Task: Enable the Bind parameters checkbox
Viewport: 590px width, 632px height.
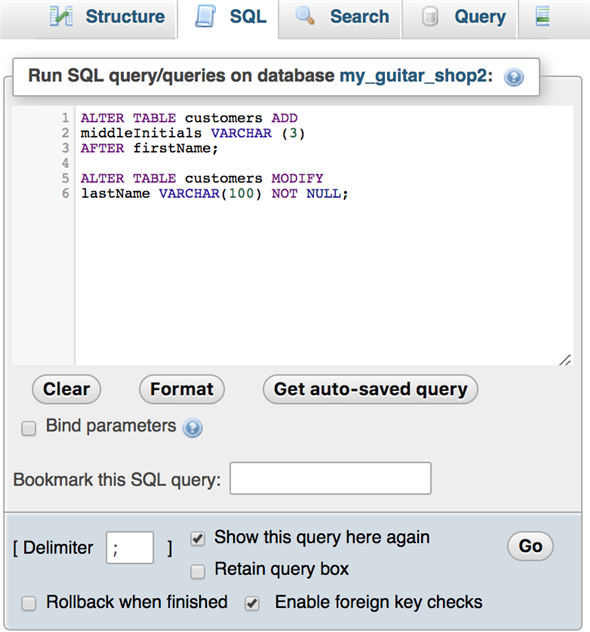Action: click(29, 428)
